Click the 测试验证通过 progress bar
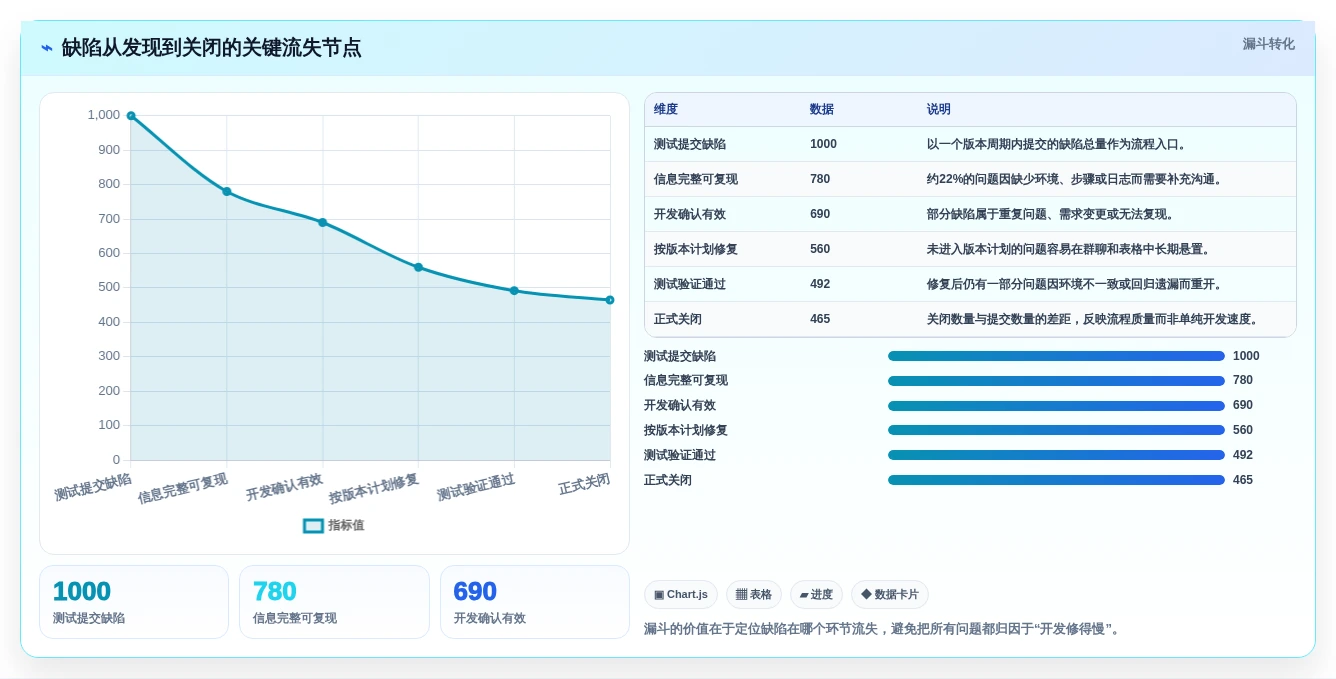The height and width of the screenshot is (679, 1336). click(1056, 455)
